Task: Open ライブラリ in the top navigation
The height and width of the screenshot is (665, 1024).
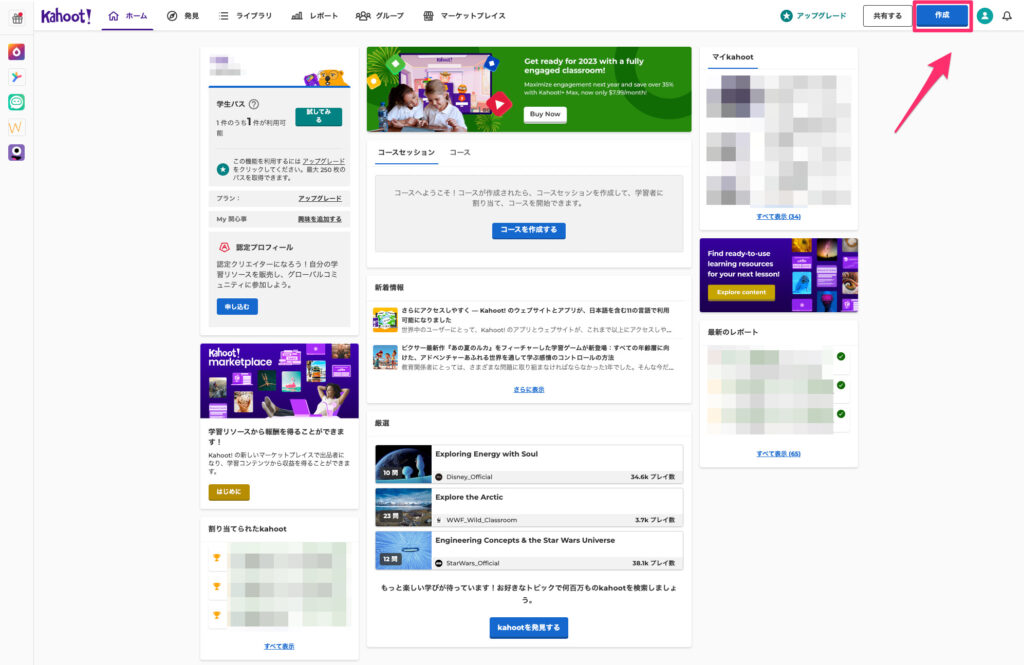Action: [246, 16]
